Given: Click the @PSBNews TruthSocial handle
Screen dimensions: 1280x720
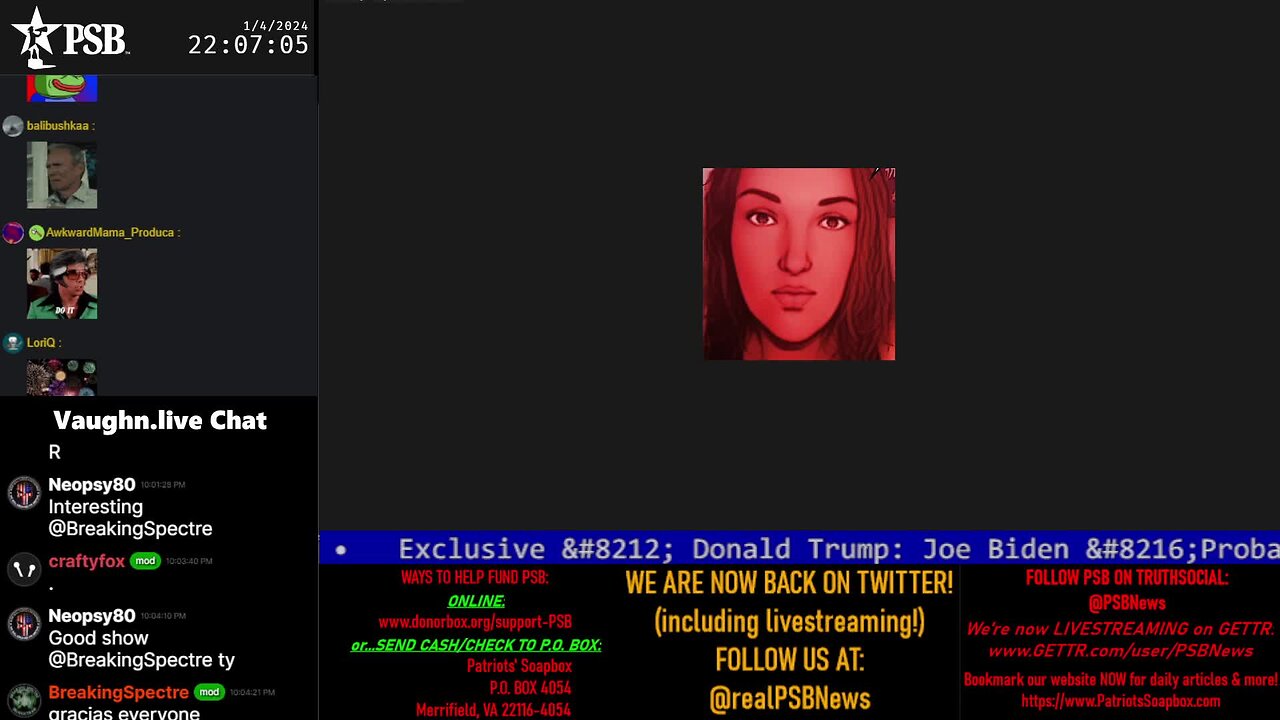Looking at the screenshot, I should tap(1127, 603).
